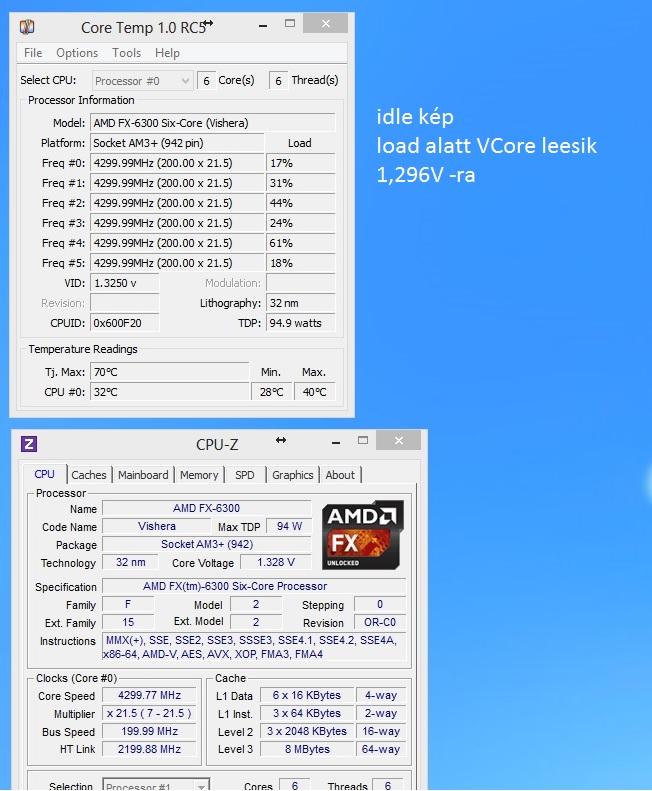
Task: Click the maximum temperature 40°C
Action: [x=314, y=392]
